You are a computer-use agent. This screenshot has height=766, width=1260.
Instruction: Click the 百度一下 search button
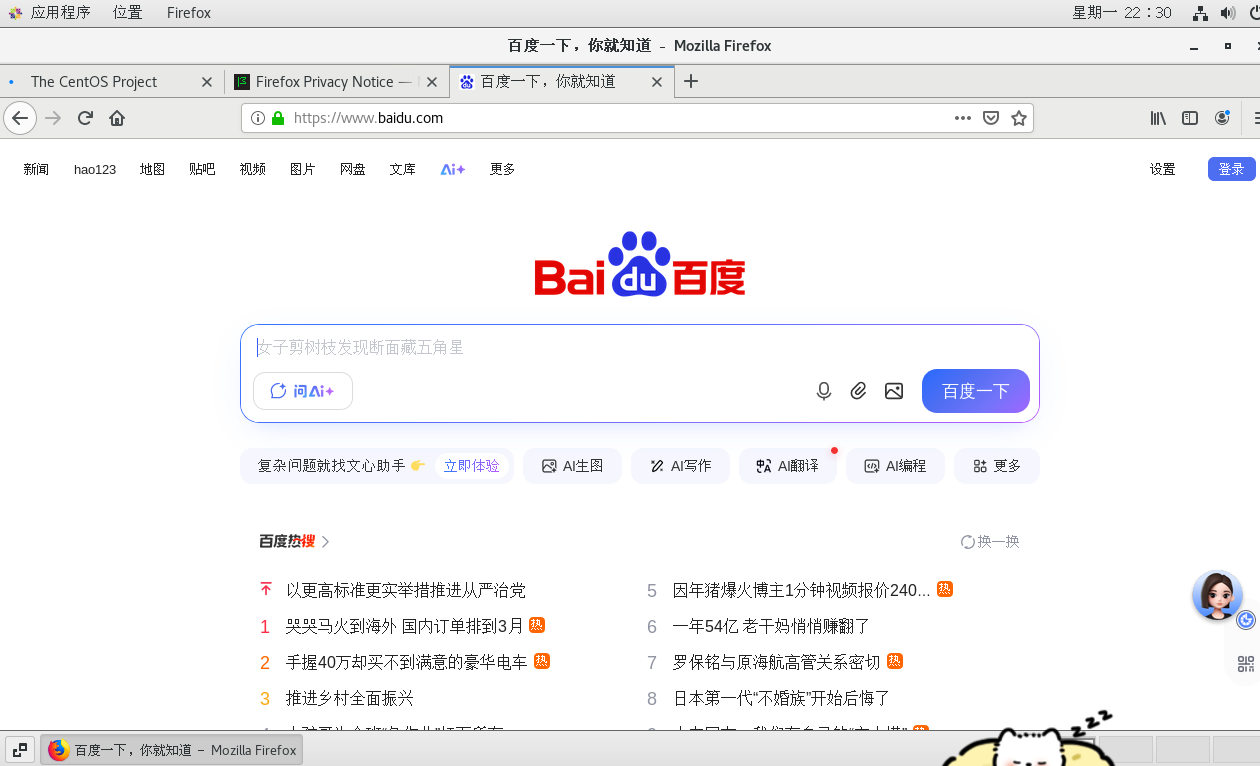coord(976,391)
